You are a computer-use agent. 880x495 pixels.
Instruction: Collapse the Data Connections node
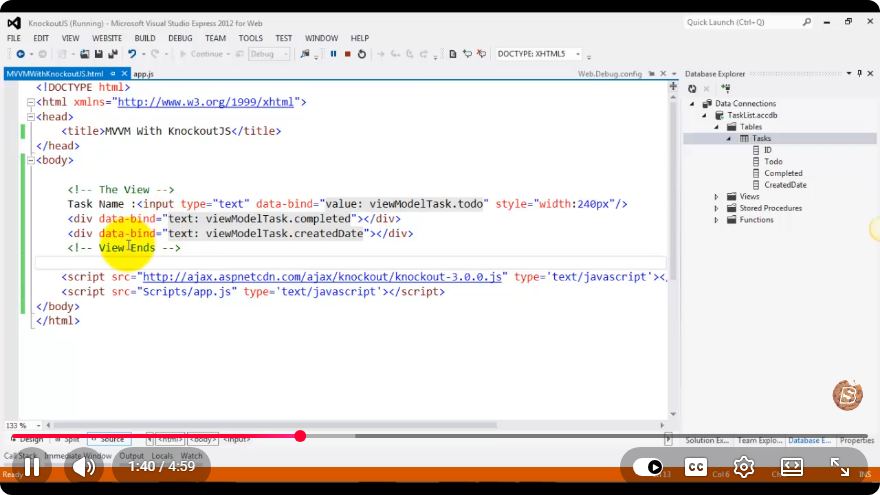tap(692, 104)
